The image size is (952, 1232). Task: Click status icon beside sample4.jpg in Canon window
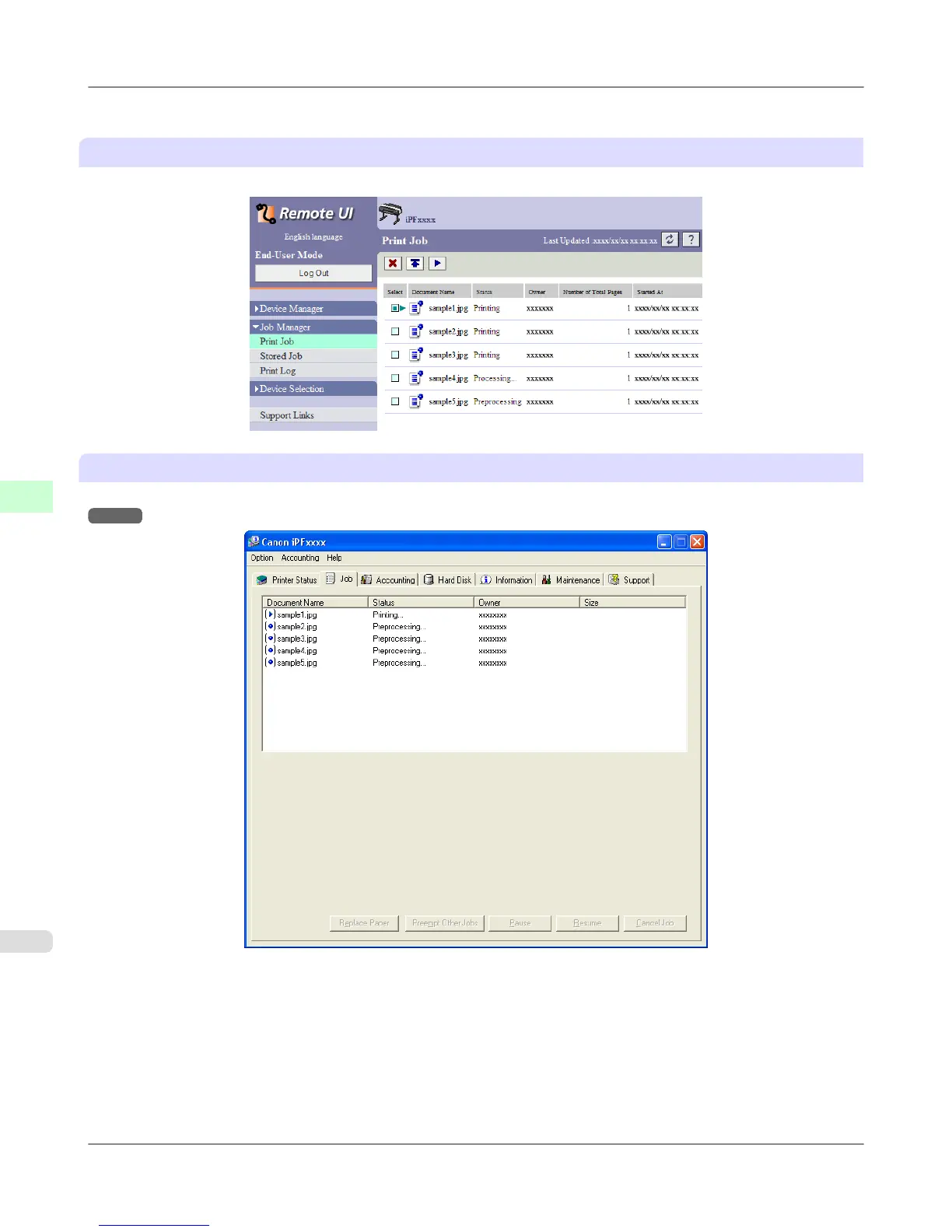270,650
